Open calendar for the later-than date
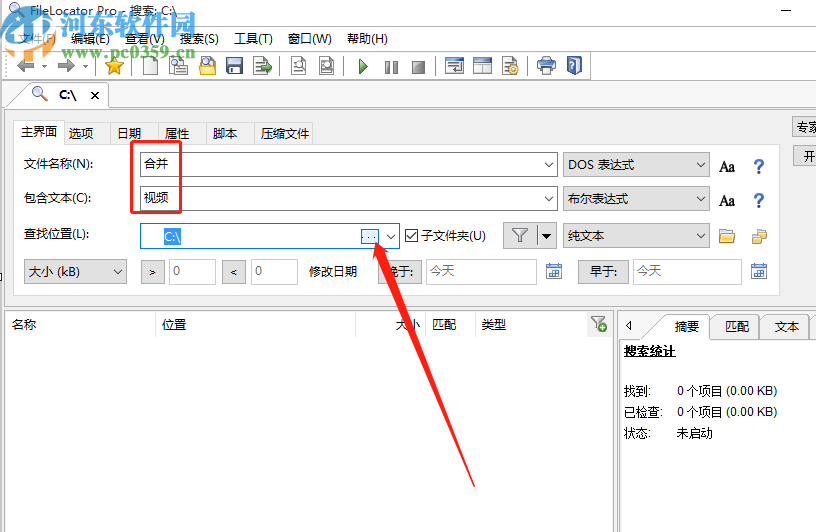816x532 pixels. (x=554, y=271)
